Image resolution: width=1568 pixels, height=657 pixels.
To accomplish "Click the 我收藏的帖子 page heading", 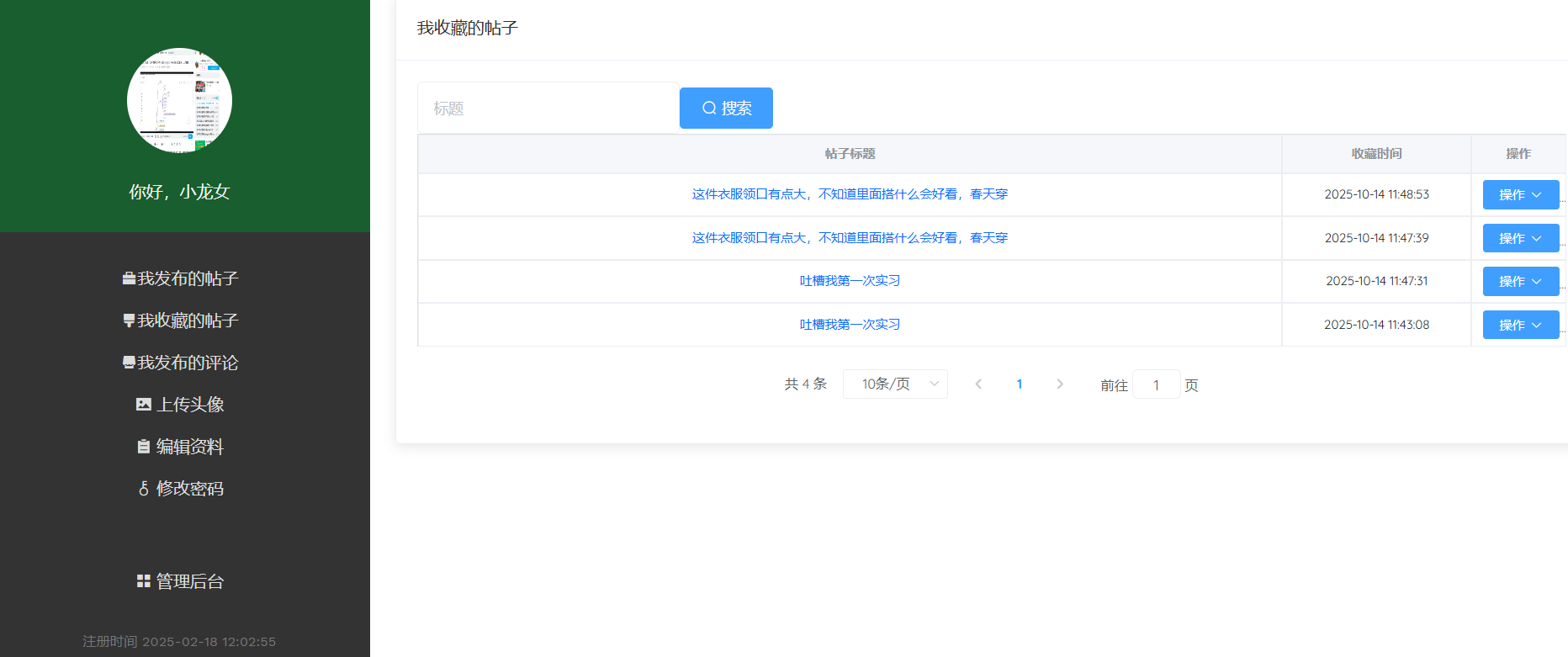I will pyautogui.click(x=468, y=28).
